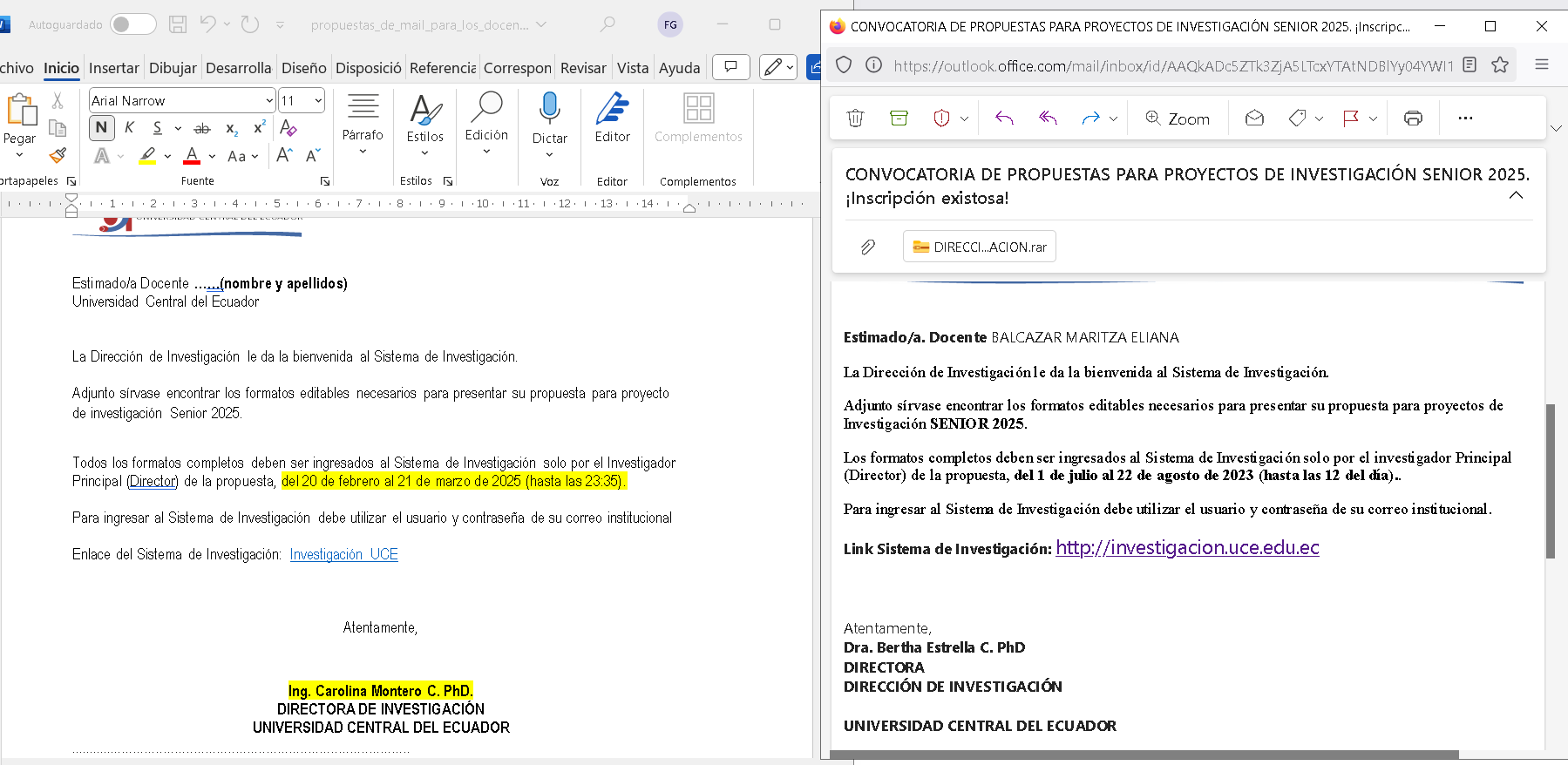Open the Insertar ribbon tab

pyautogui.click(x=114, y=67)
